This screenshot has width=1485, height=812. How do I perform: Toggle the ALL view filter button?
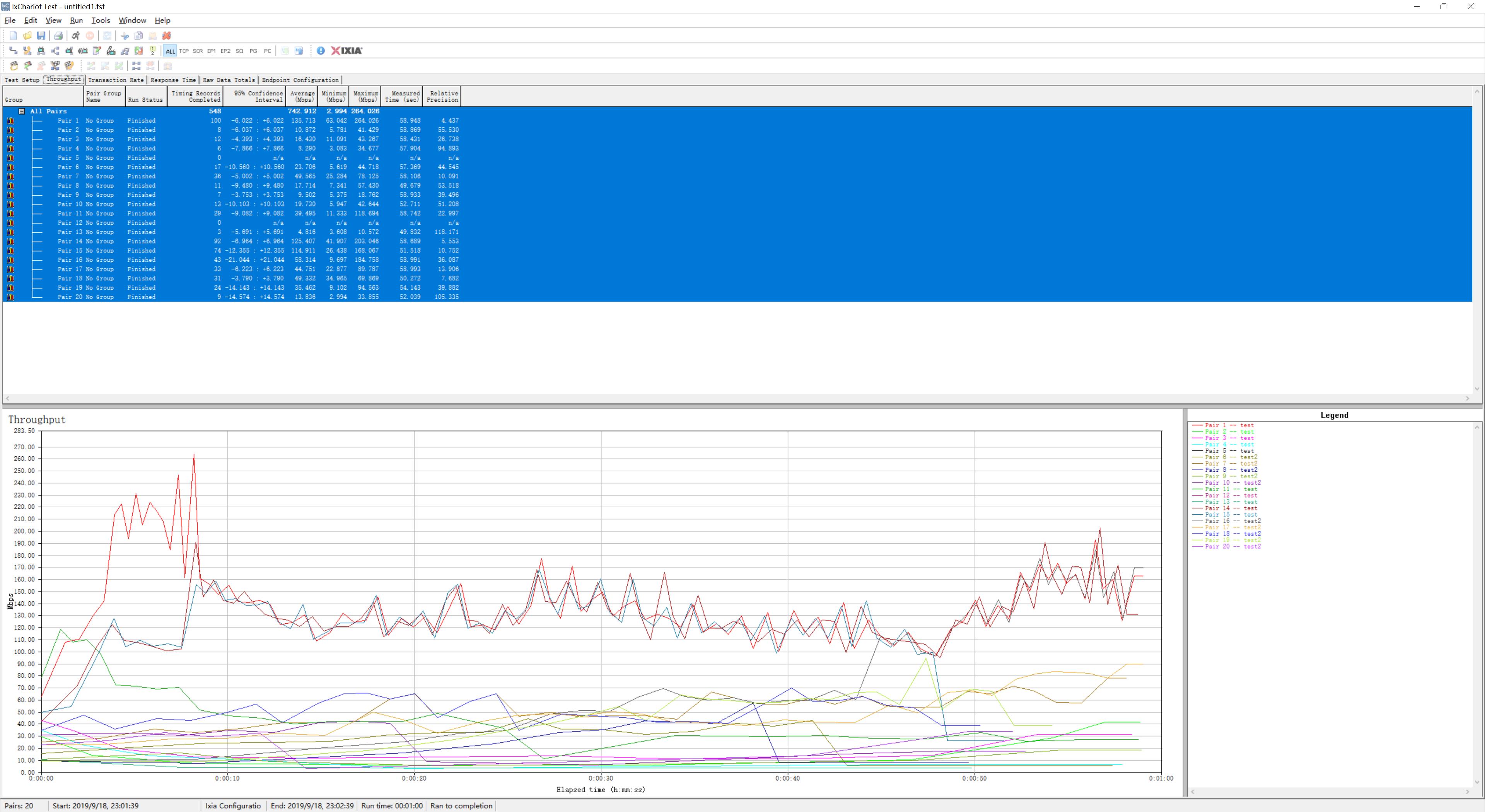170,51
